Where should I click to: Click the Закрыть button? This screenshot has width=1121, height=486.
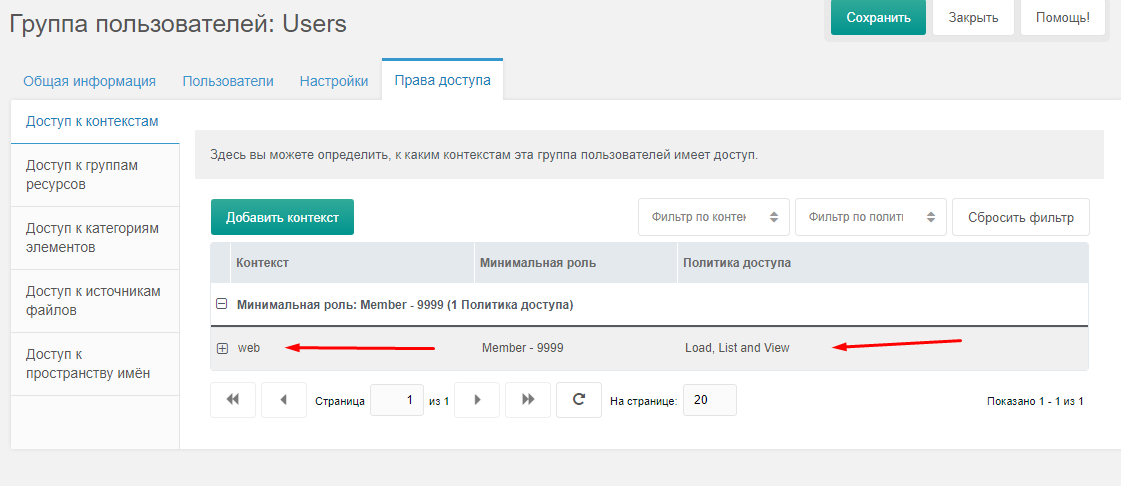(x=974, y=18)
